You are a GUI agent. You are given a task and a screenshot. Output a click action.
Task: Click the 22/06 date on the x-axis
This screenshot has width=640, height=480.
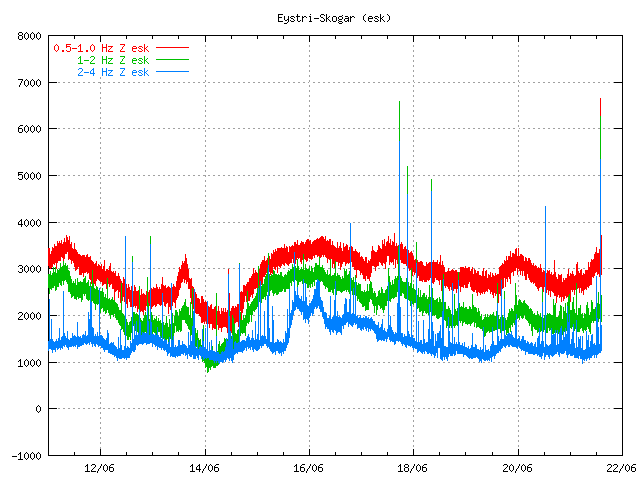(x=621, y=467)
